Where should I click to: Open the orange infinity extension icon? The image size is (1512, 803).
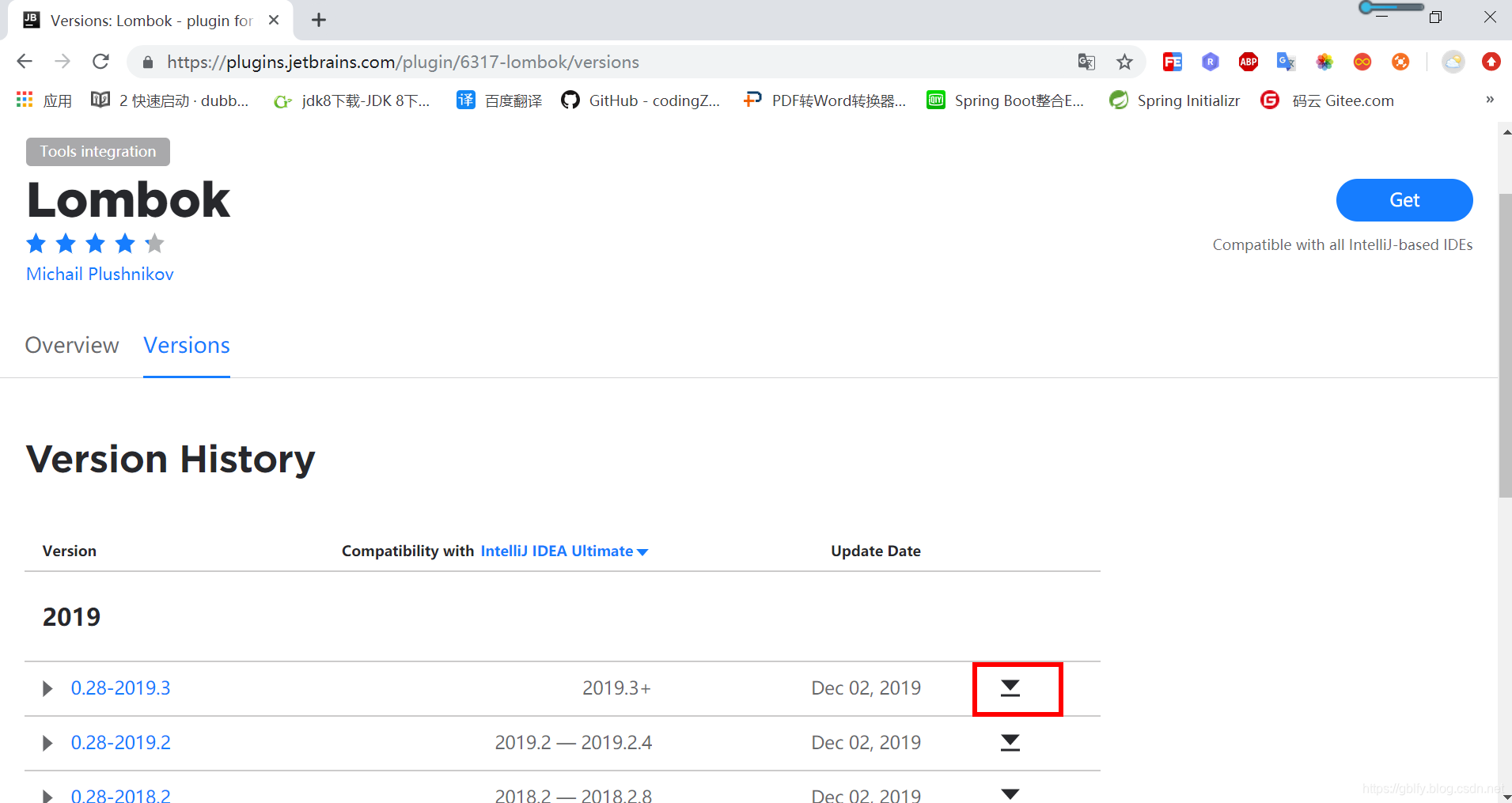click(1362, 62)
